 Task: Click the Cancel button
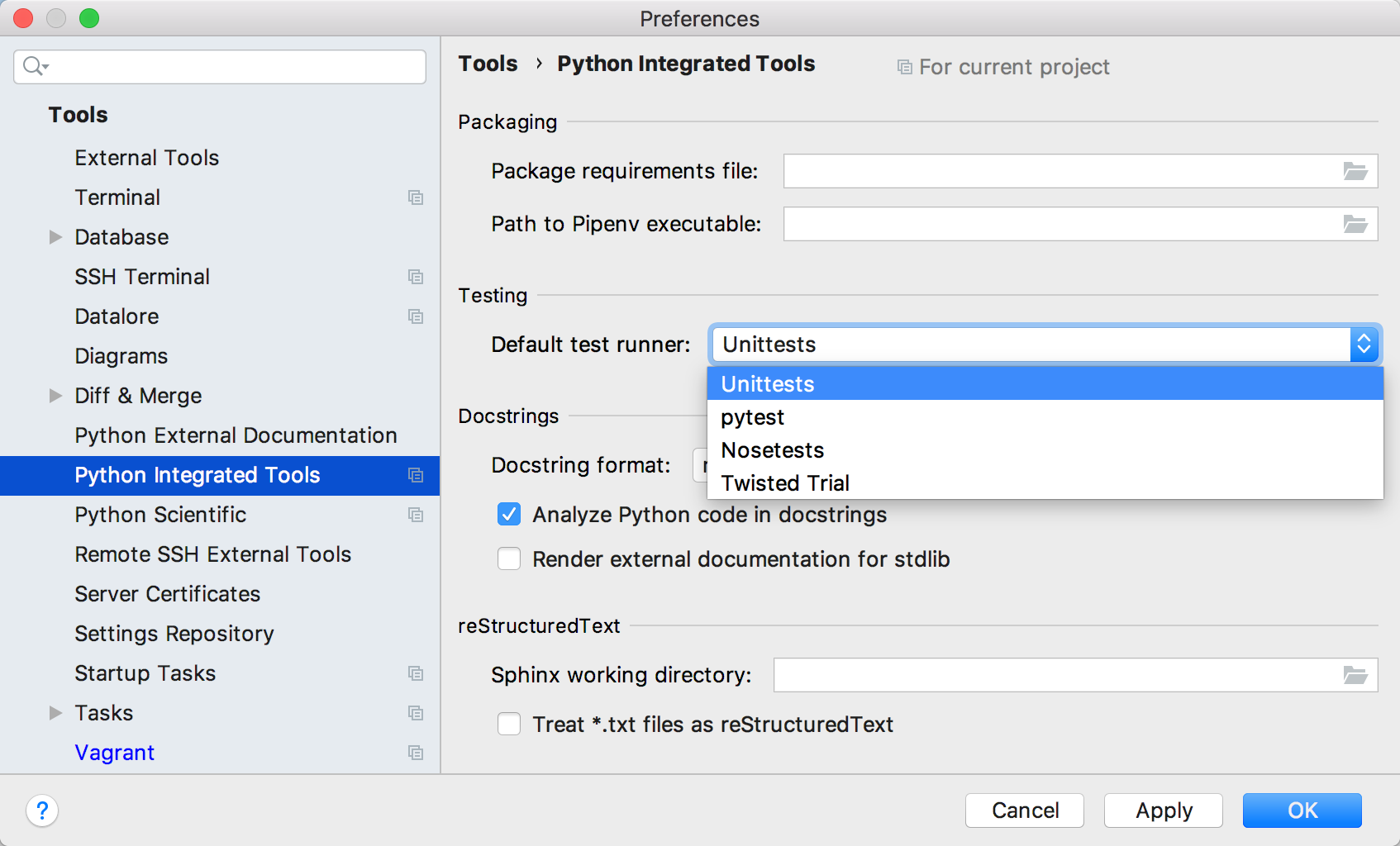tap(1025, 810)
